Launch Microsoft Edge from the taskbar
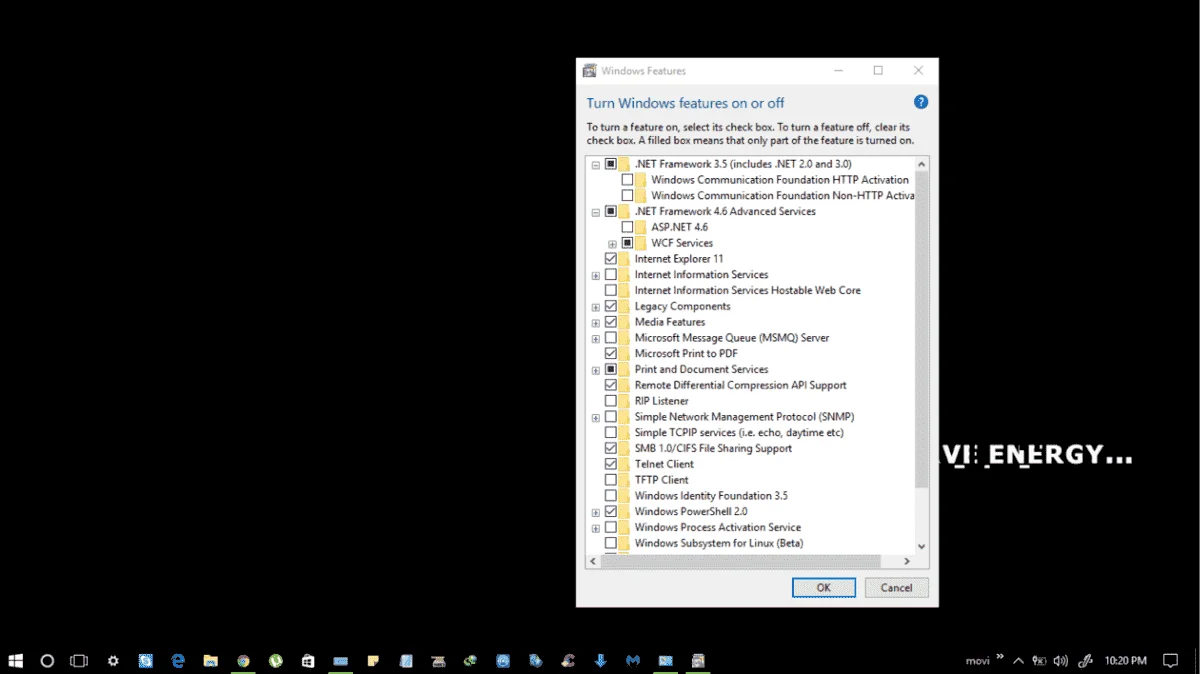 [178, 661]
